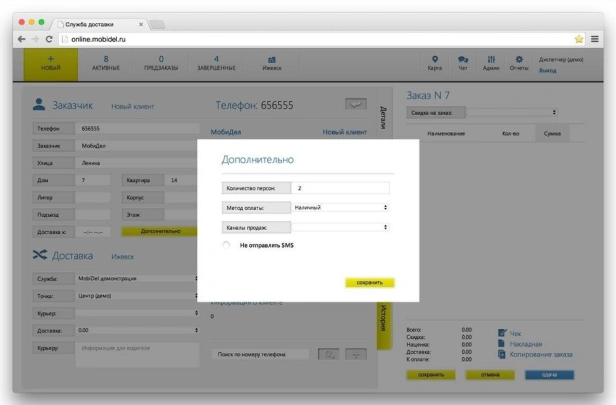Open the Чат chat icon
Image resolution: width=616 pixels, height=405 pixels.
pos(462,60)
